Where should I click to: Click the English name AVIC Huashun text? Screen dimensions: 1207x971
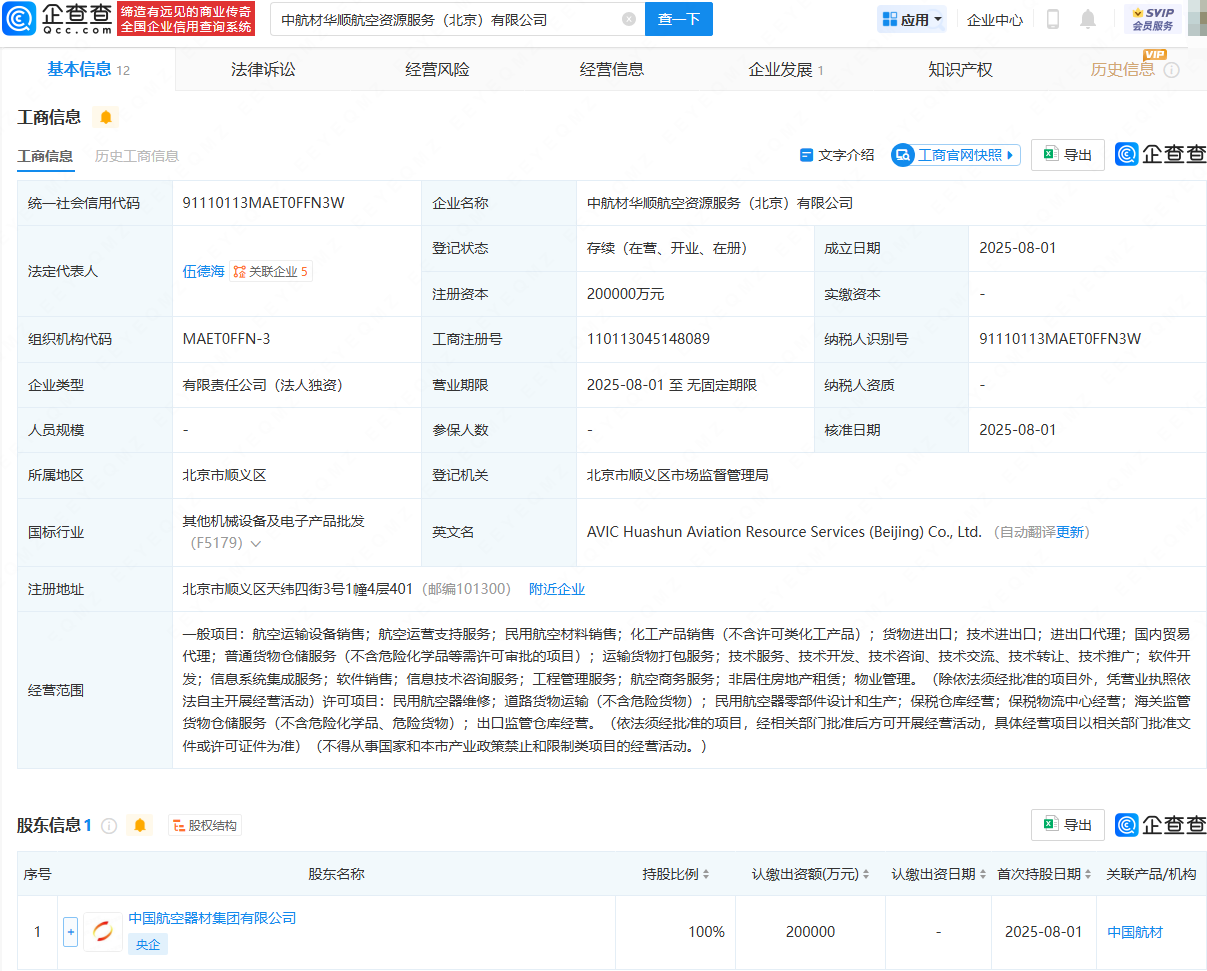784,532
